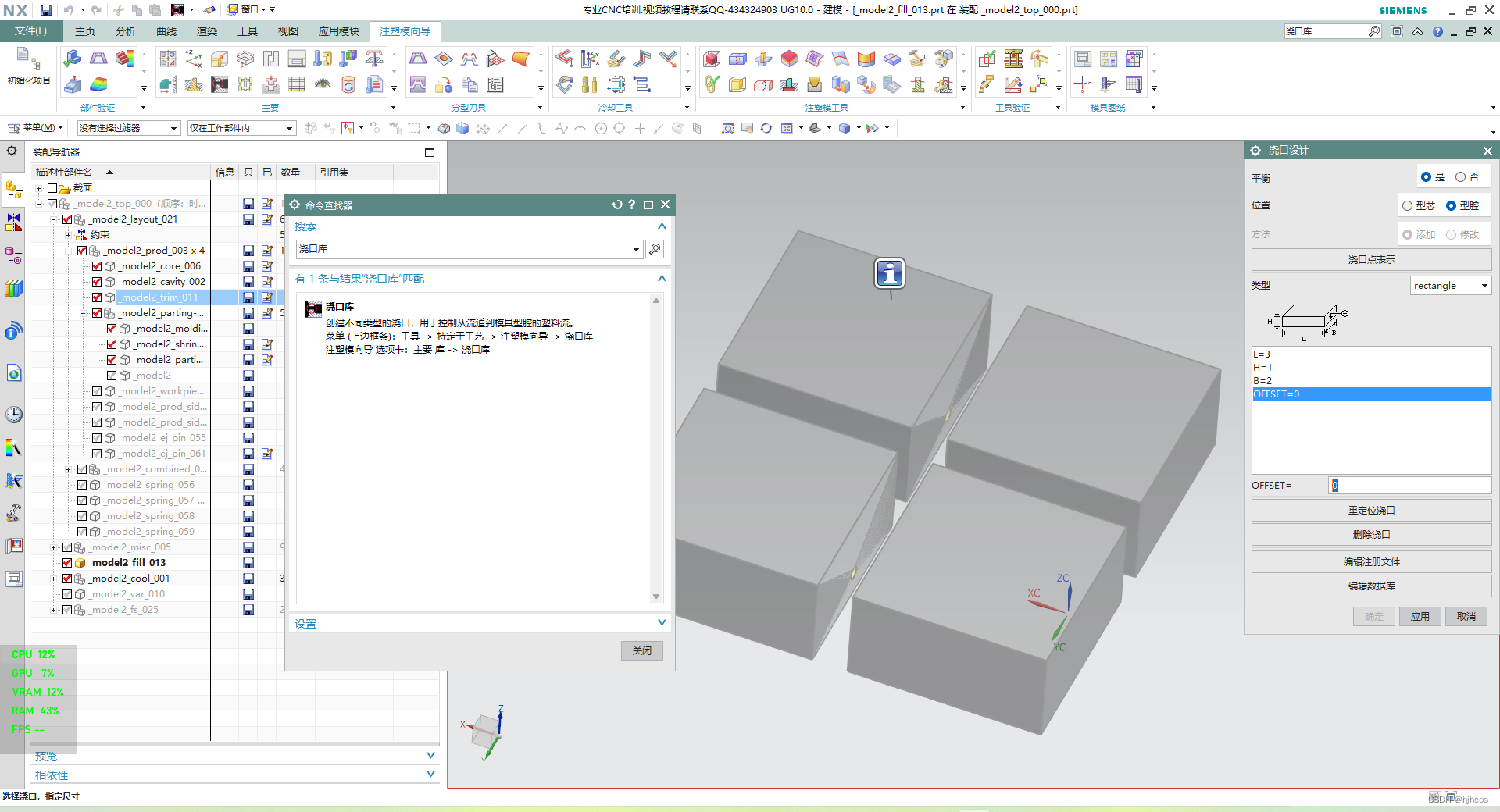
Task: Open the rectangle gate type dropdown
Action: (x=1451, y=286)
